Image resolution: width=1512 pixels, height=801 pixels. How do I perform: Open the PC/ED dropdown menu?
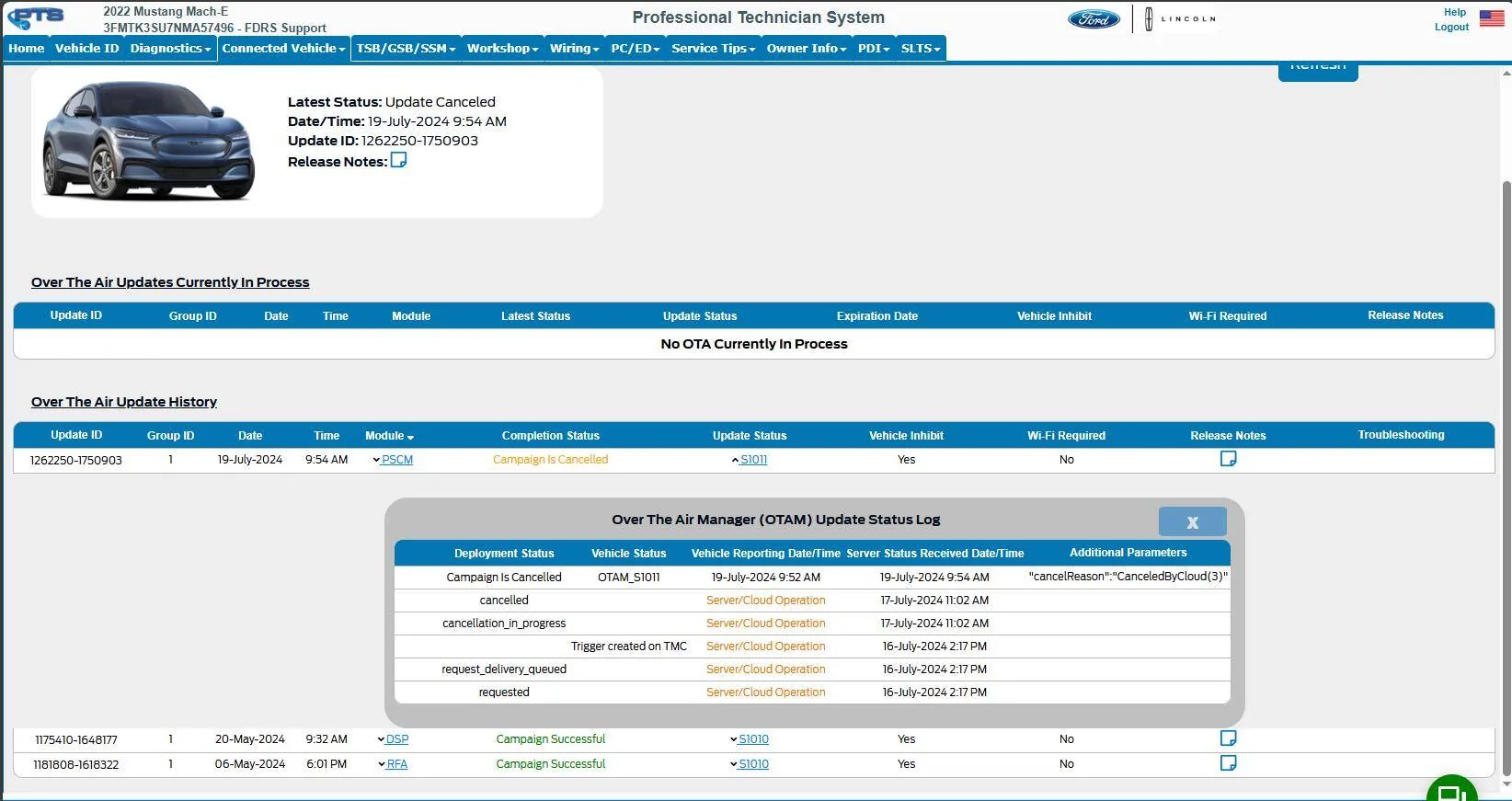point(636,49)
